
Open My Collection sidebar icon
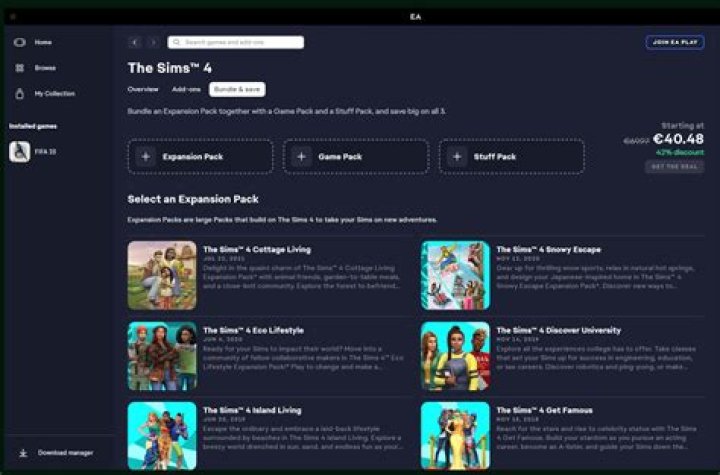coord(19,93)
